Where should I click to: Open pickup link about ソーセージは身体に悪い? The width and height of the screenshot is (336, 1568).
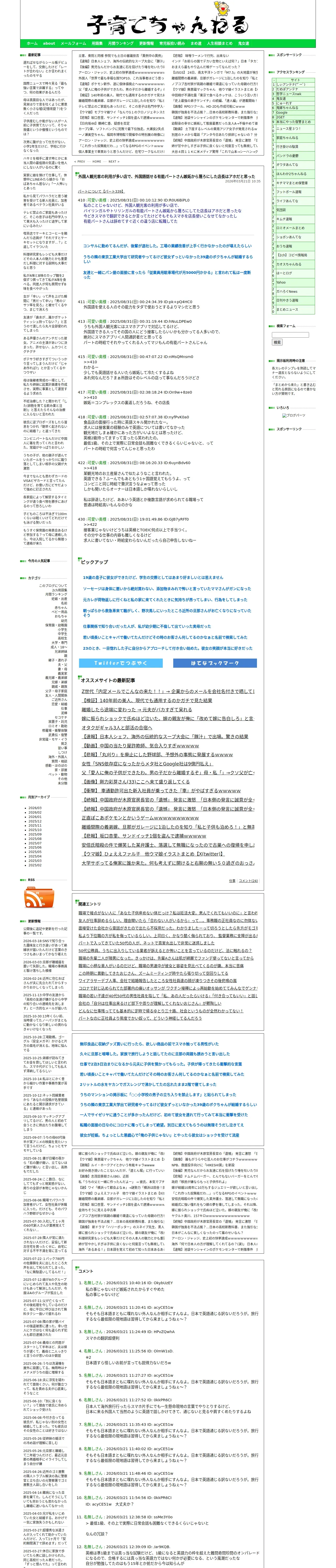coord(167,589)
